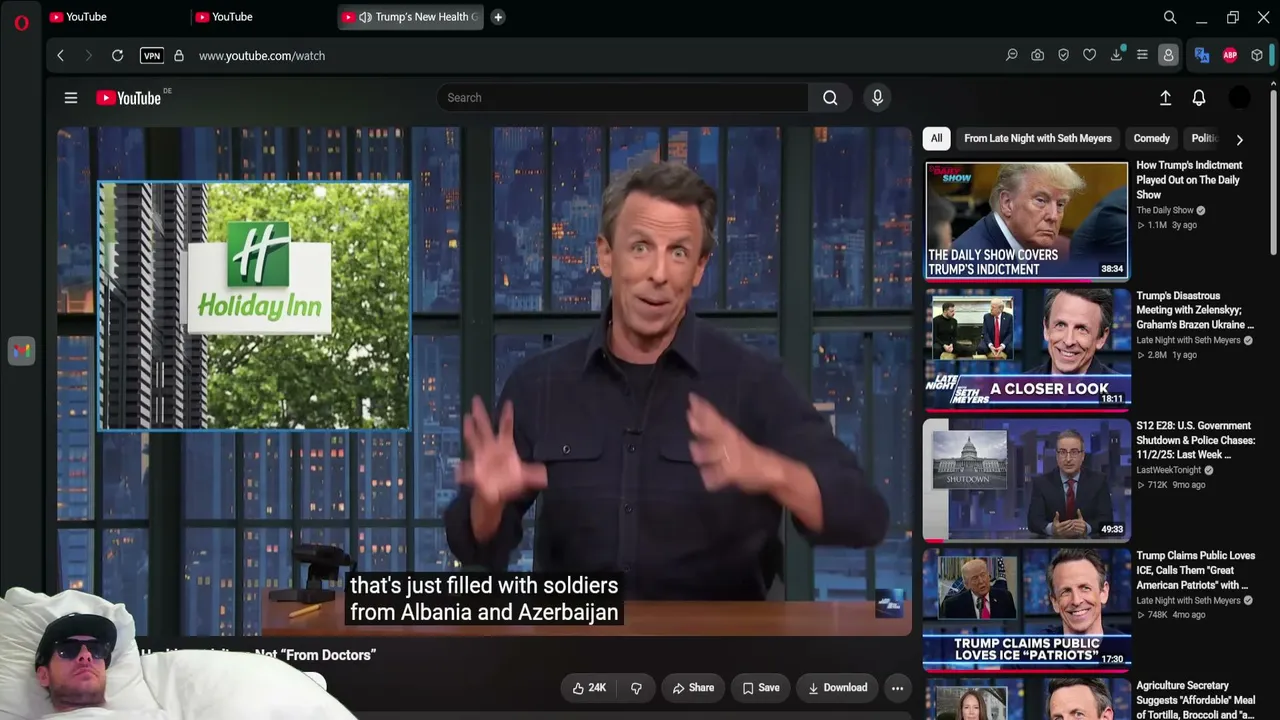Open the YouTube guide hamburger menu
1280x720 pixels.
point(71,98)
